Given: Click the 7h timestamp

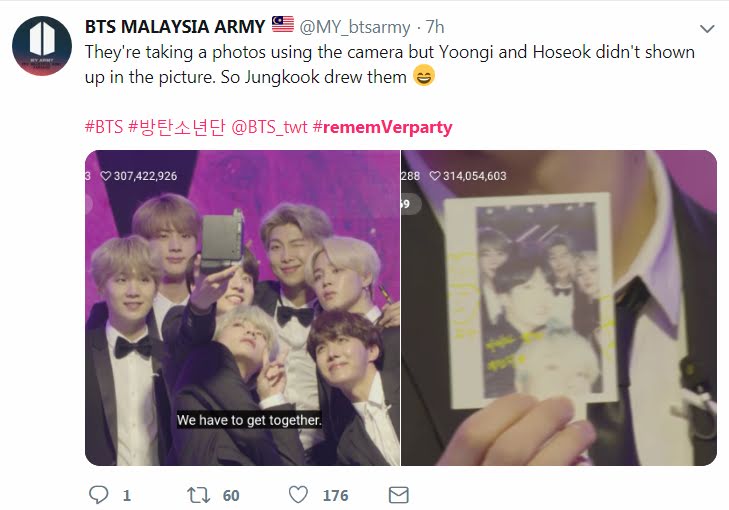Looking at the screenshot, I should (435, 27).
